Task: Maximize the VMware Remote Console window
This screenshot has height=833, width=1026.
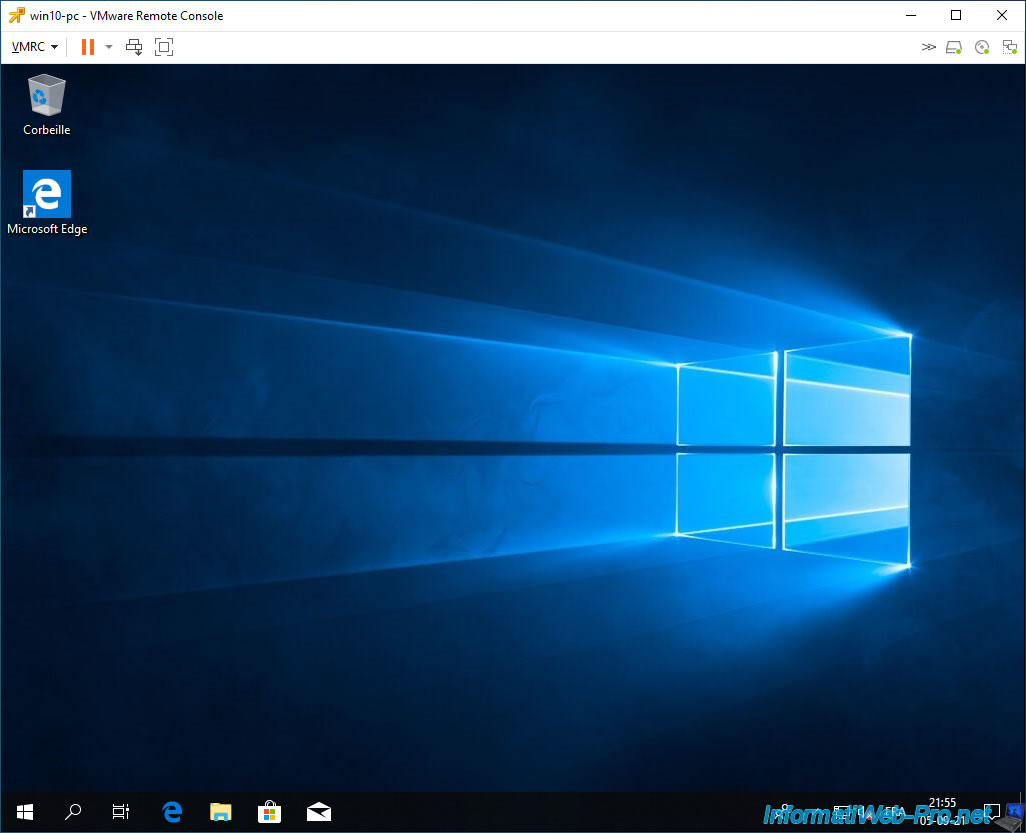Action: tap(956, 15)
